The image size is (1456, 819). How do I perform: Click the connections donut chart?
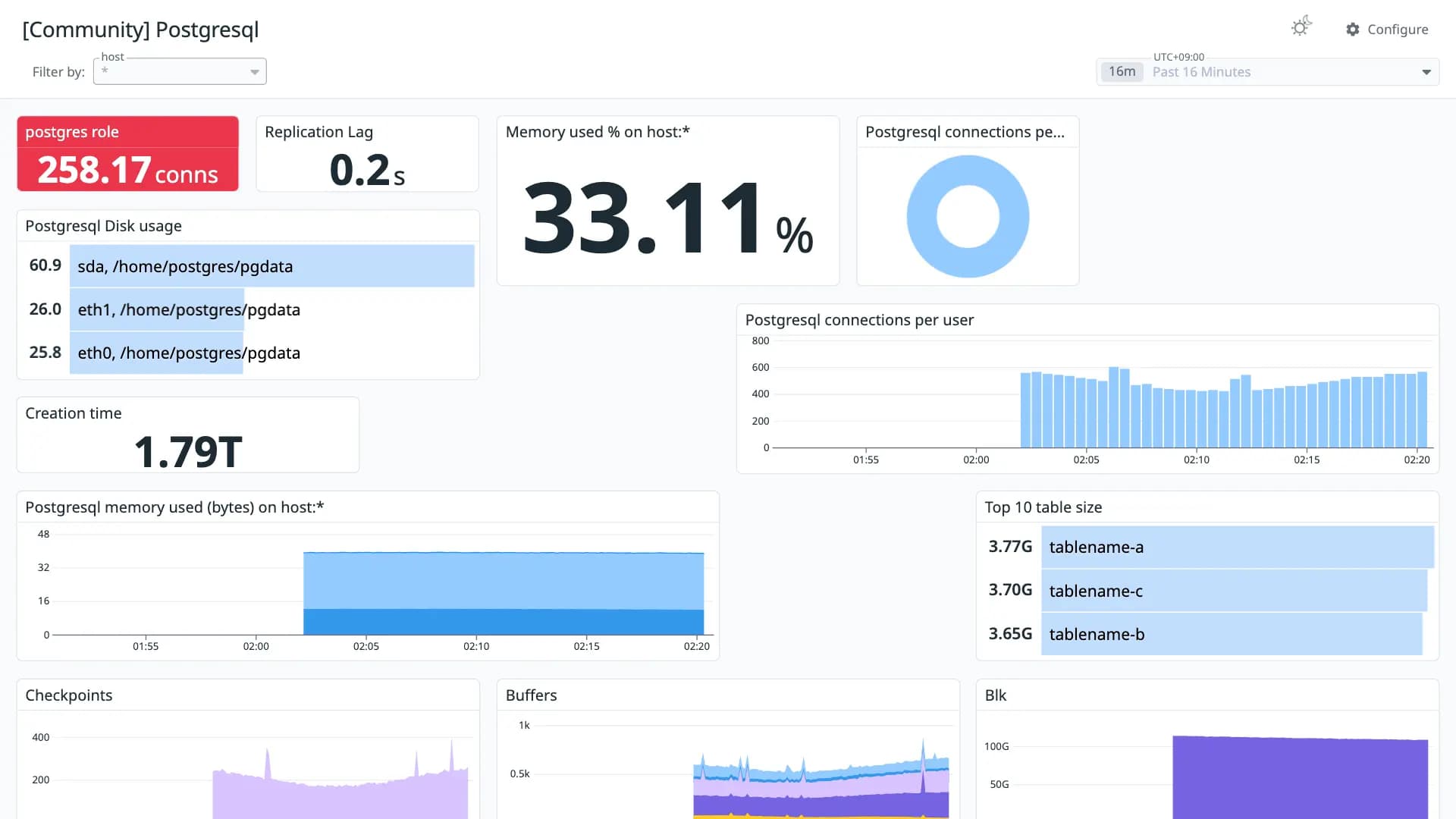968,217
